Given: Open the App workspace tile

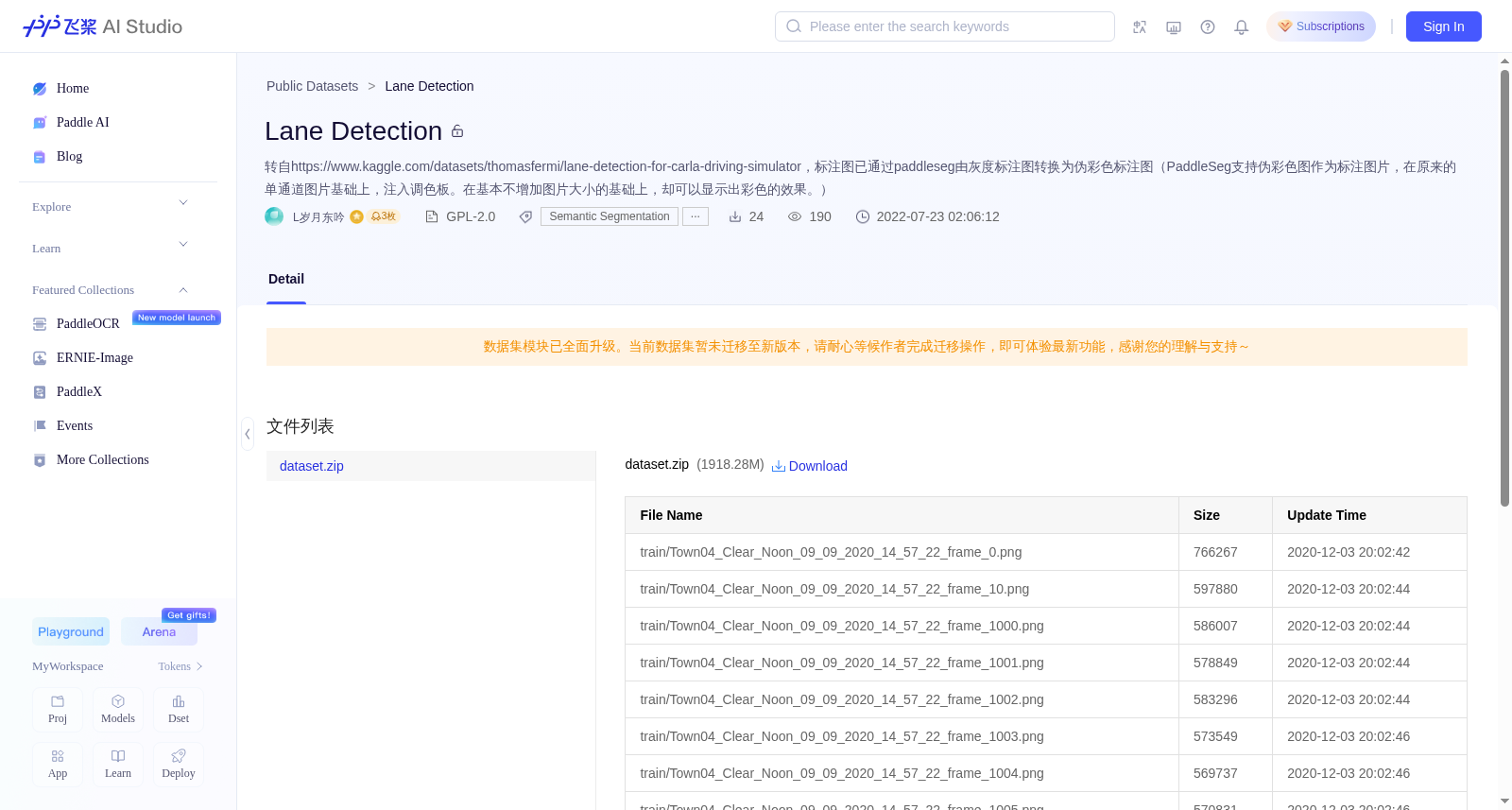Looking at the screenshot, I should (58, 765).
